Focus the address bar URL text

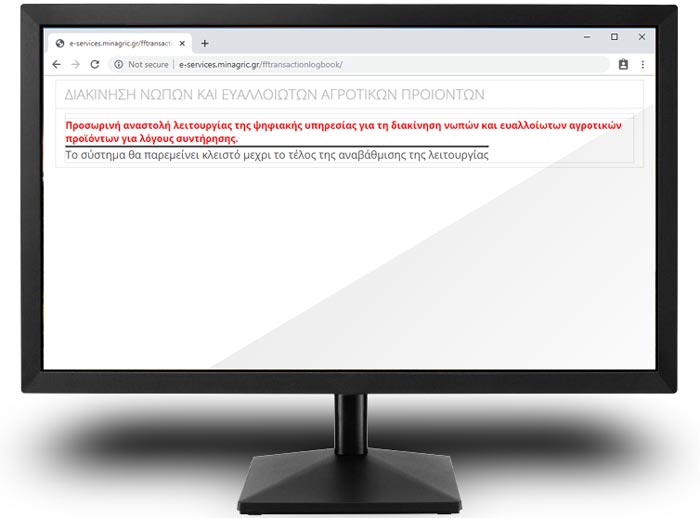point(260,64)
